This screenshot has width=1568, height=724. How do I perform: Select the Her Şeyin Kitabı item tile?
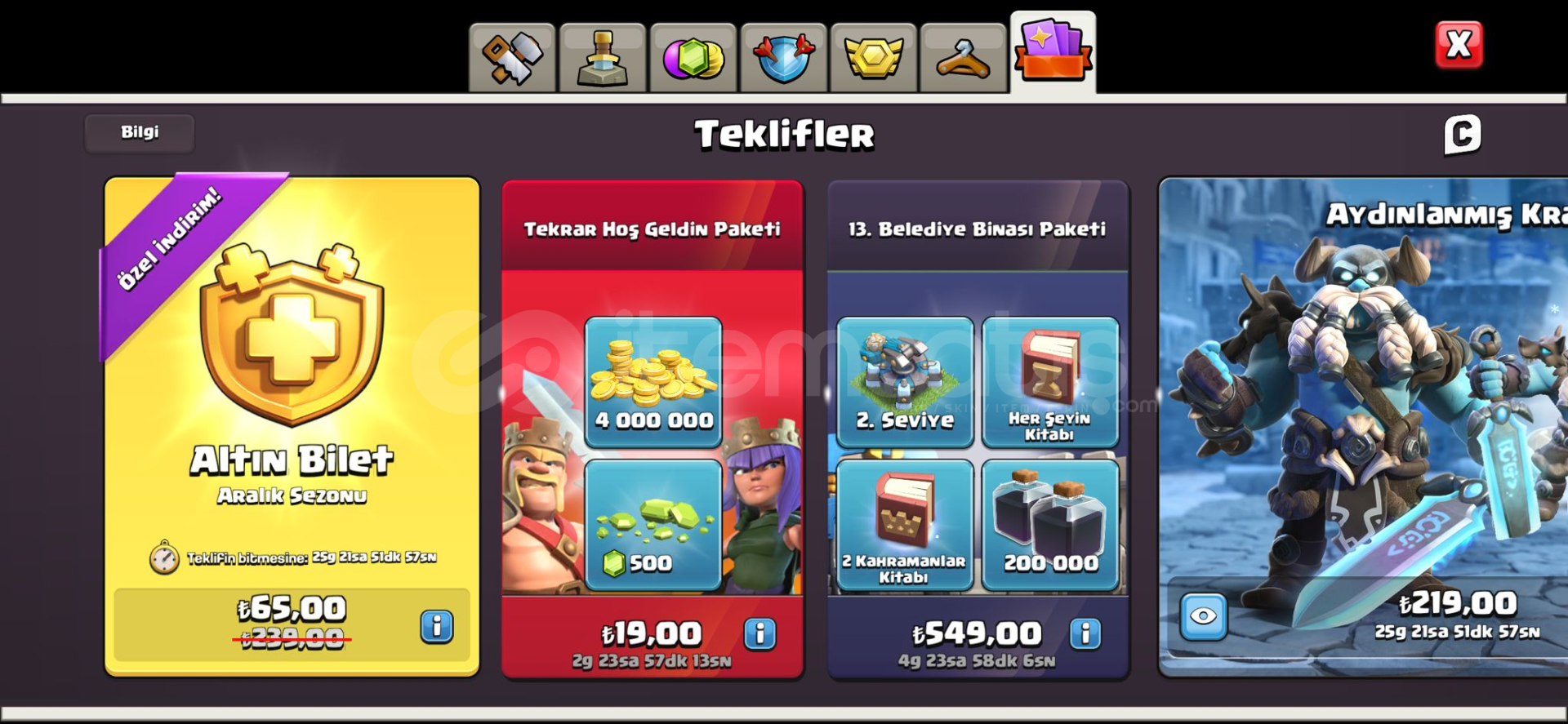pyautogui.click(x=1050, y=382)
